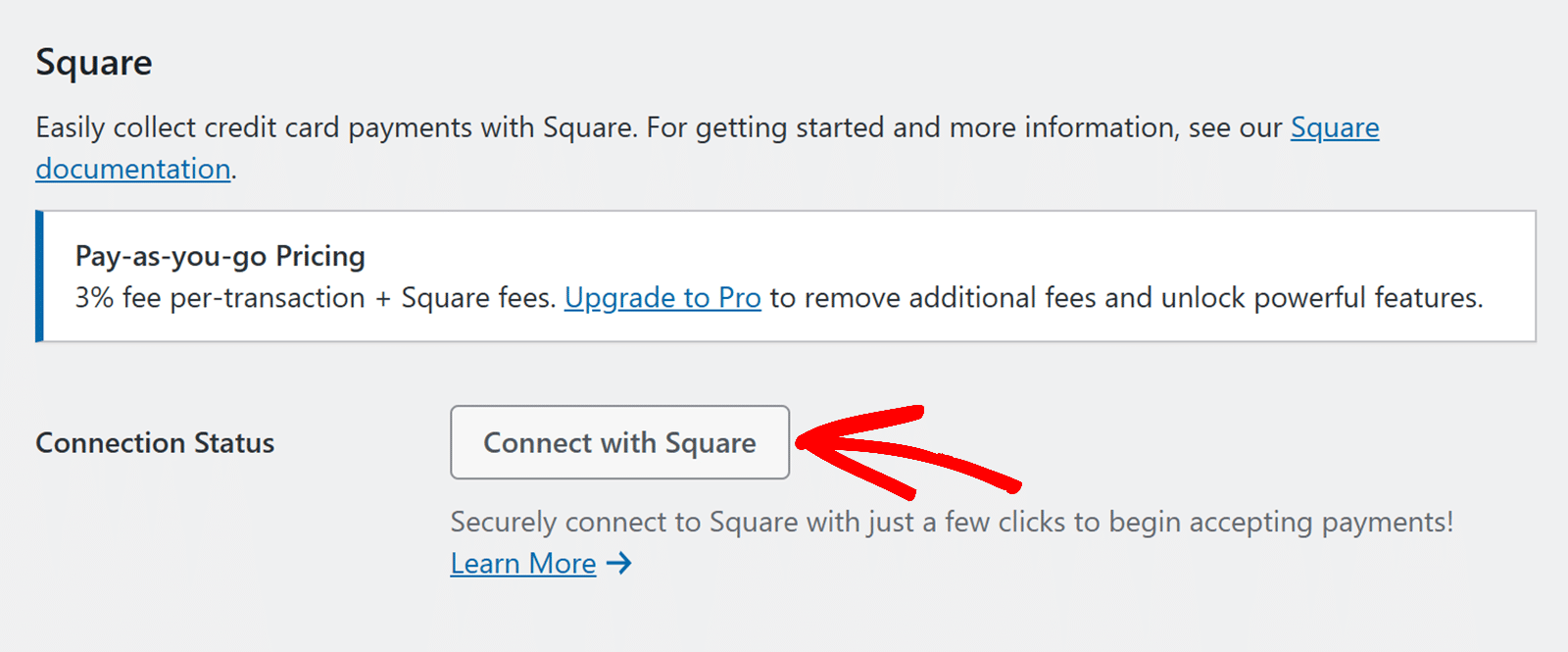Open the Pro upgrade page via its link
Screen dimensions: 1568x652
(x=662, y=297)
